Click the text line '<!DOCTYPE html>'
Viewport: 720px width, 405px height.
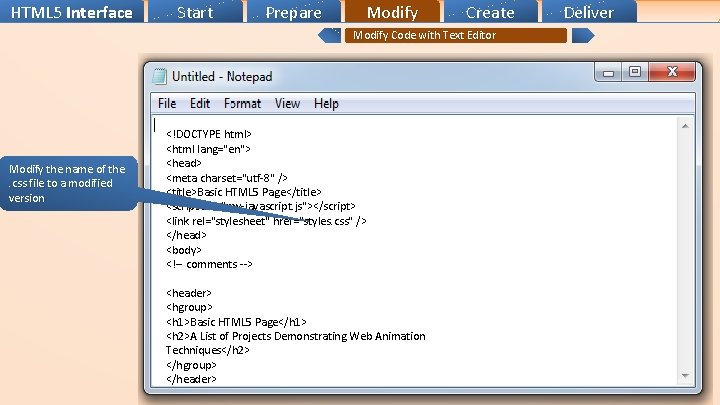pos(209,134)
